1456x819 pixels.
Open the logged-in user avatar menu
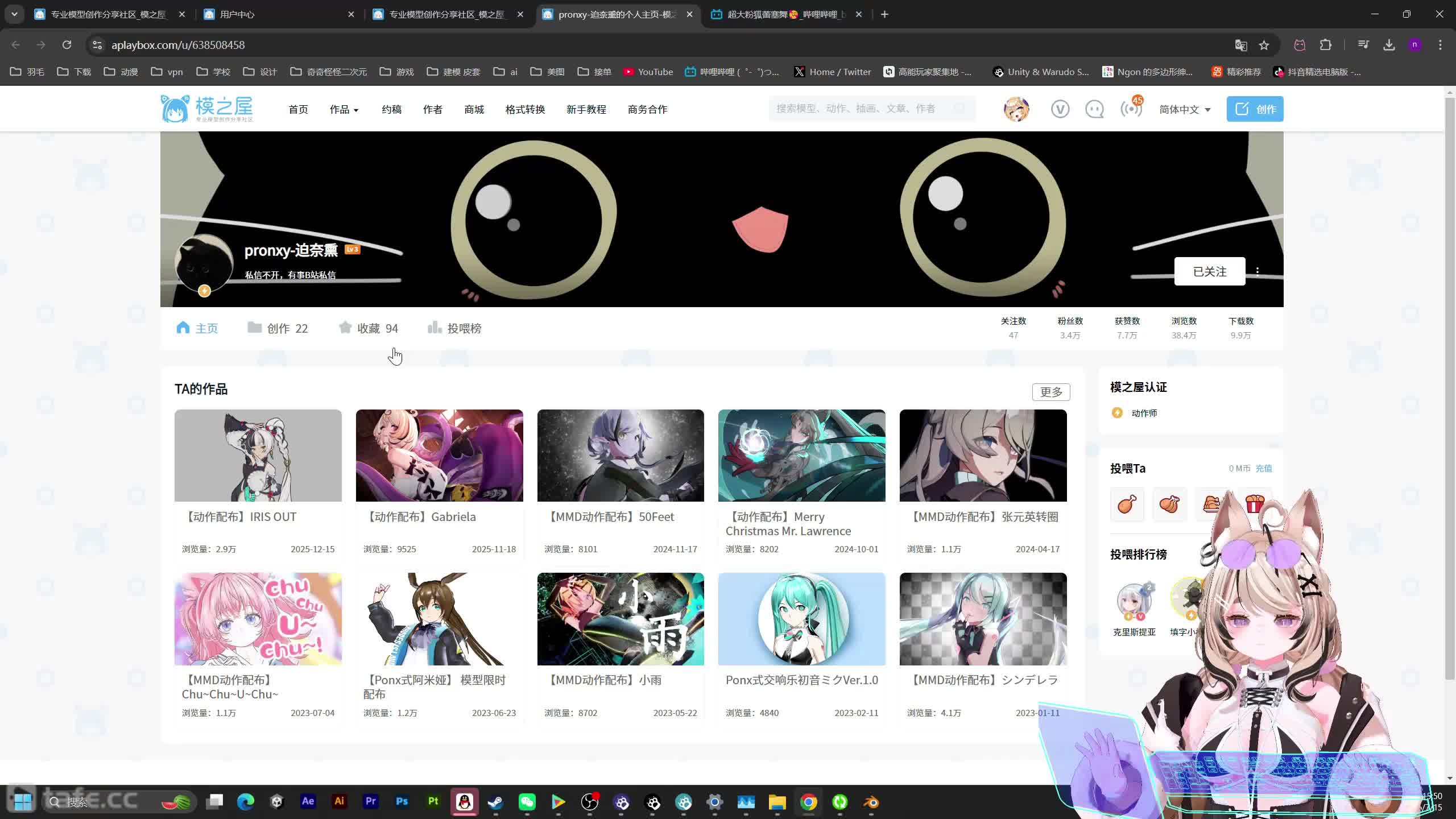point(1016,109)
